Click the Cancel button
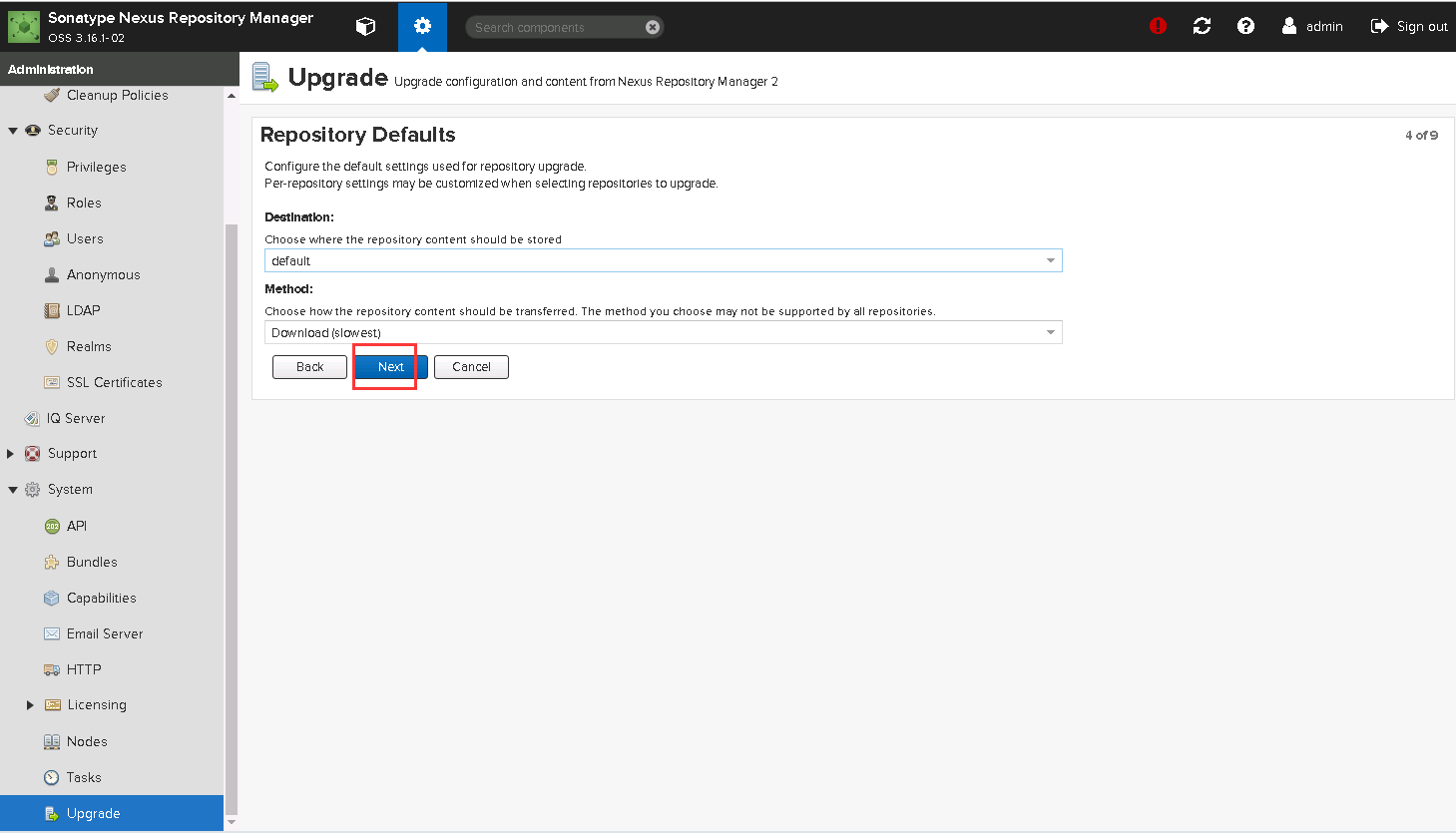 [x=471, y=367]
